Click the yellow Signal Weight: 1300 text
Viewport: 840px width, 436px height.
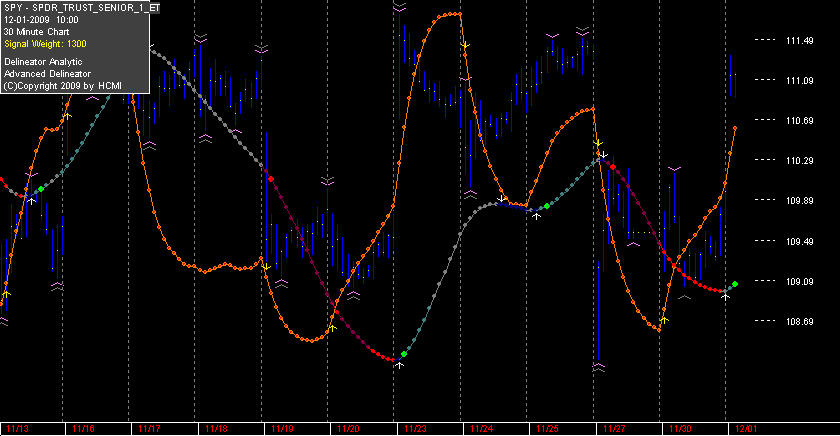(x=45, y=44)
